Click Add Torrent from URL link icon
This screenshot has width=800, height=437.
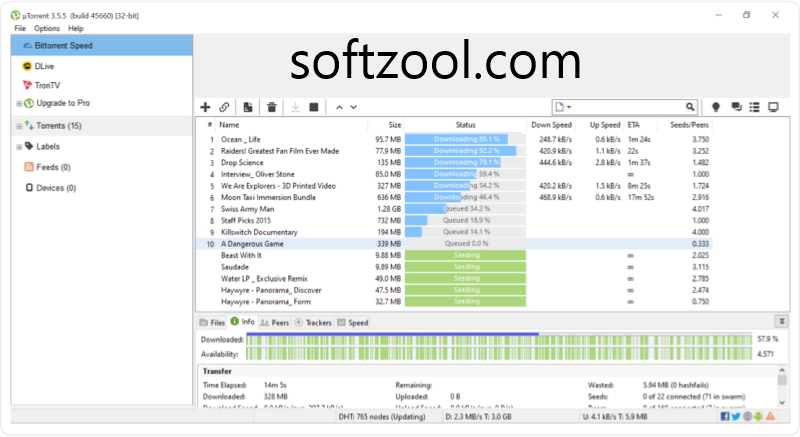pyautogui.click(x=224, y=107)
